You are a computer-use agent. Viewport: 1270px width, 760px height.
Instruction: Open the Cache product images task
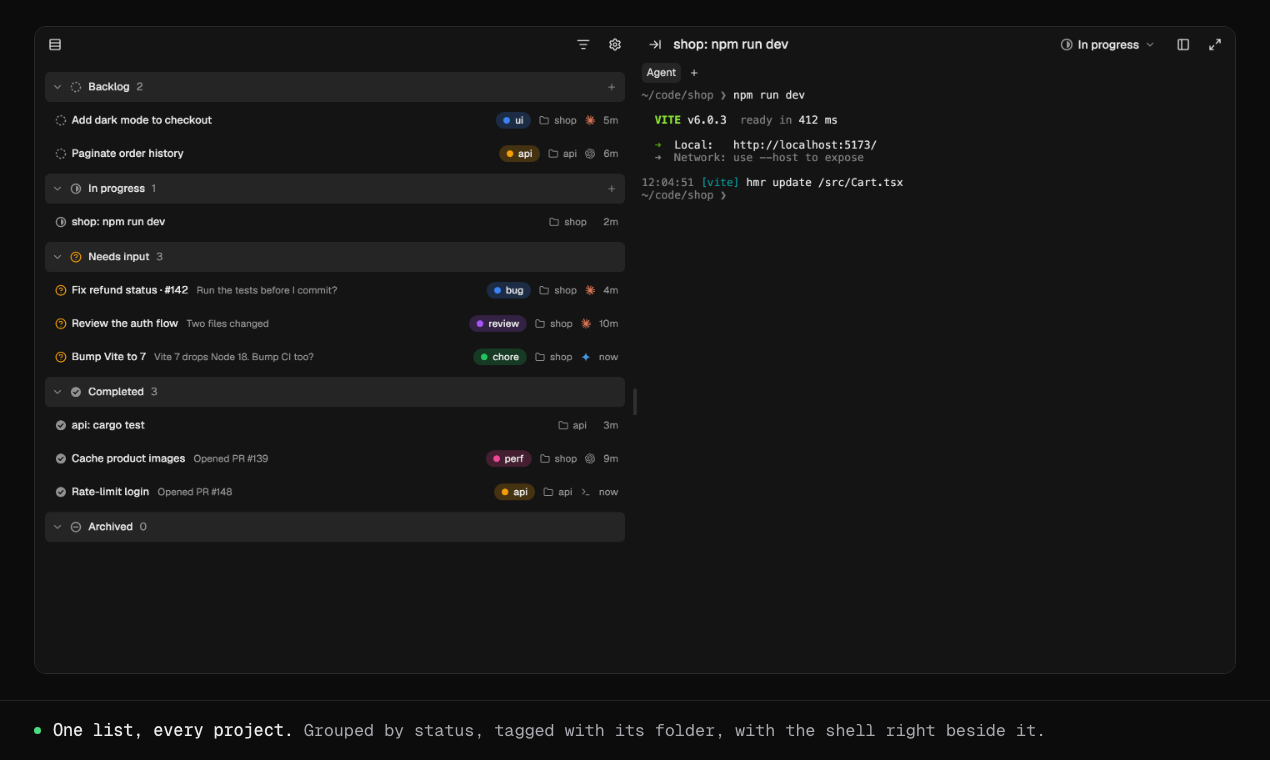(x=335, y=459)
